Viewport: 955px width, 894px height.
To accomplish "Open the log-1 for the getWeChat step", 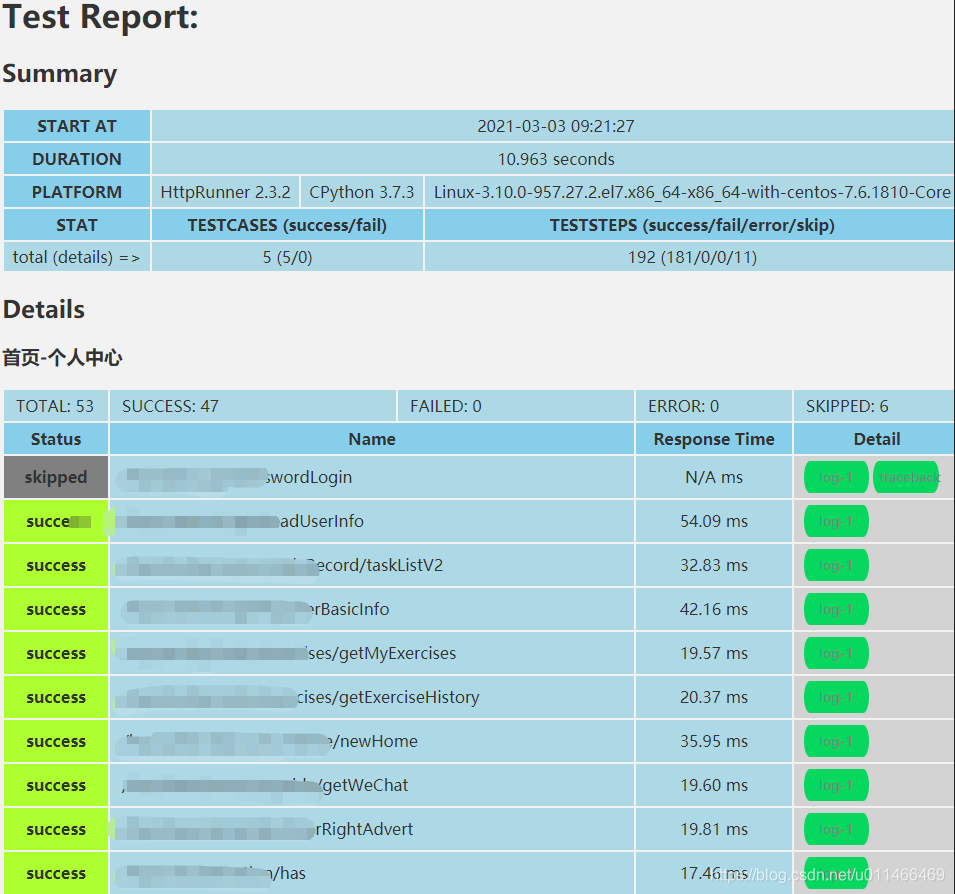I will pyautogui.click(x=835, y=785).
